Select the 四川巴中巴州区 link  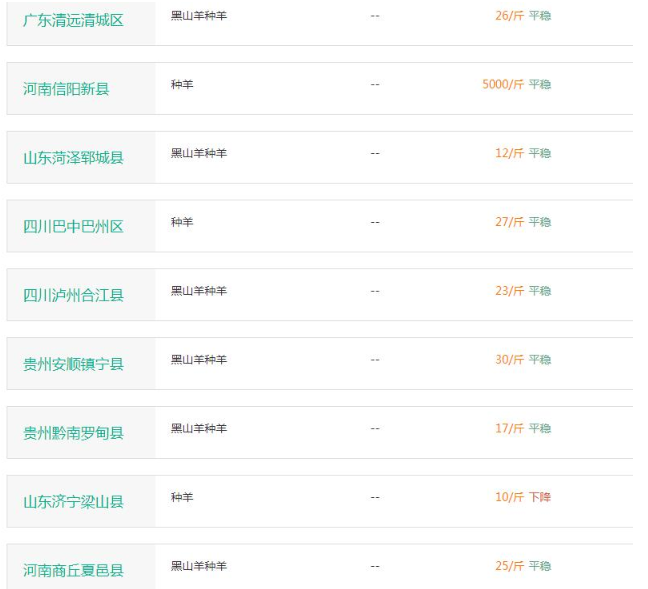(73, 227)
